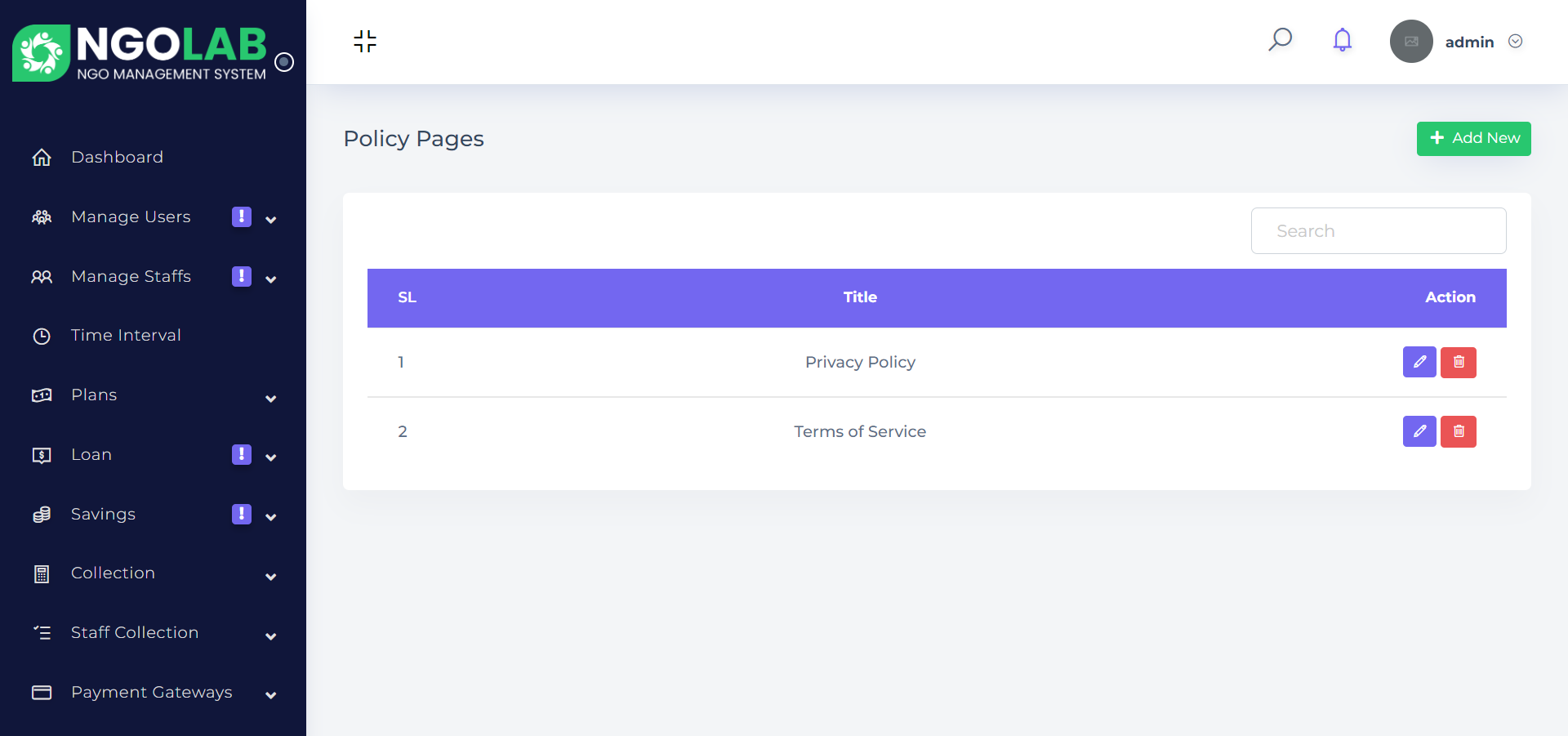Click the Search input field
This screenshot has width=1568, height=736.
(x=1379, y=231)
